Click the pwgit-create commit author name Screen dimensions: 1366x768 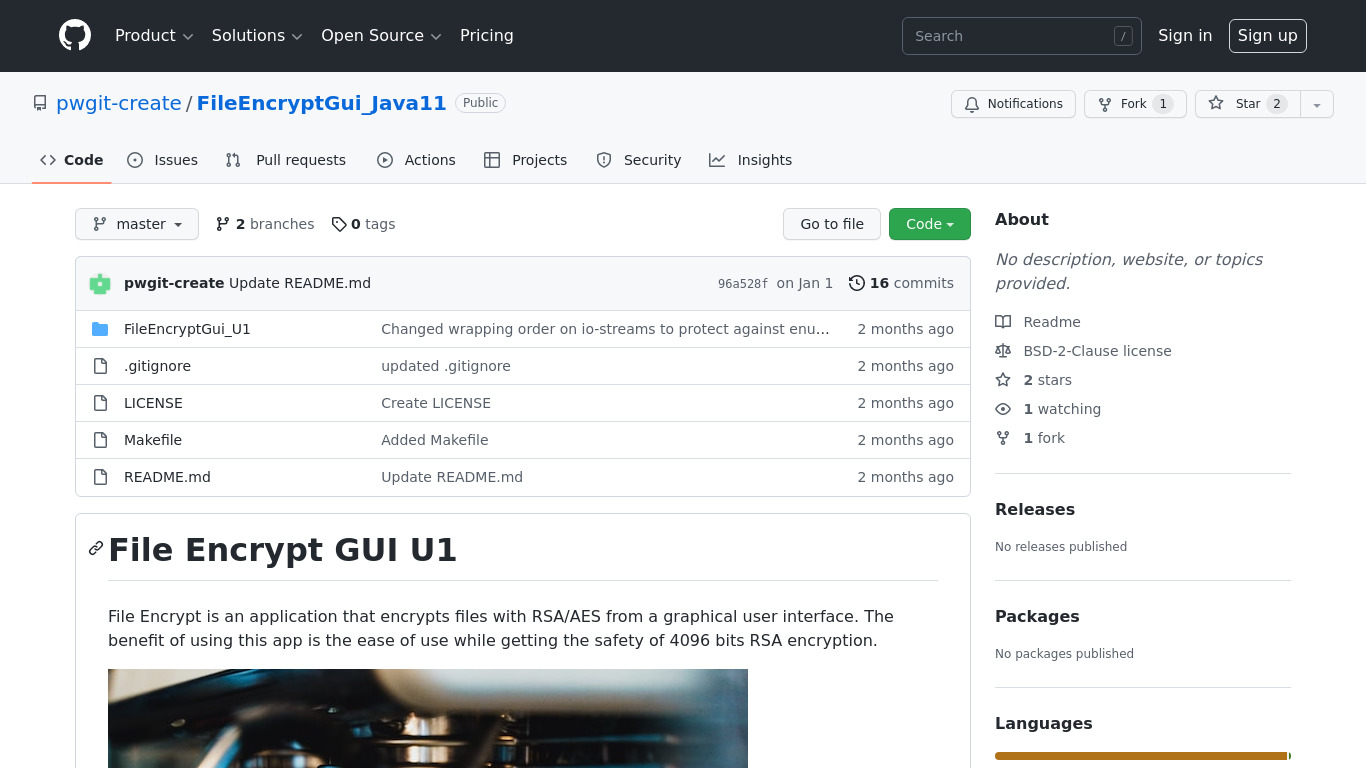click(174, 283)
